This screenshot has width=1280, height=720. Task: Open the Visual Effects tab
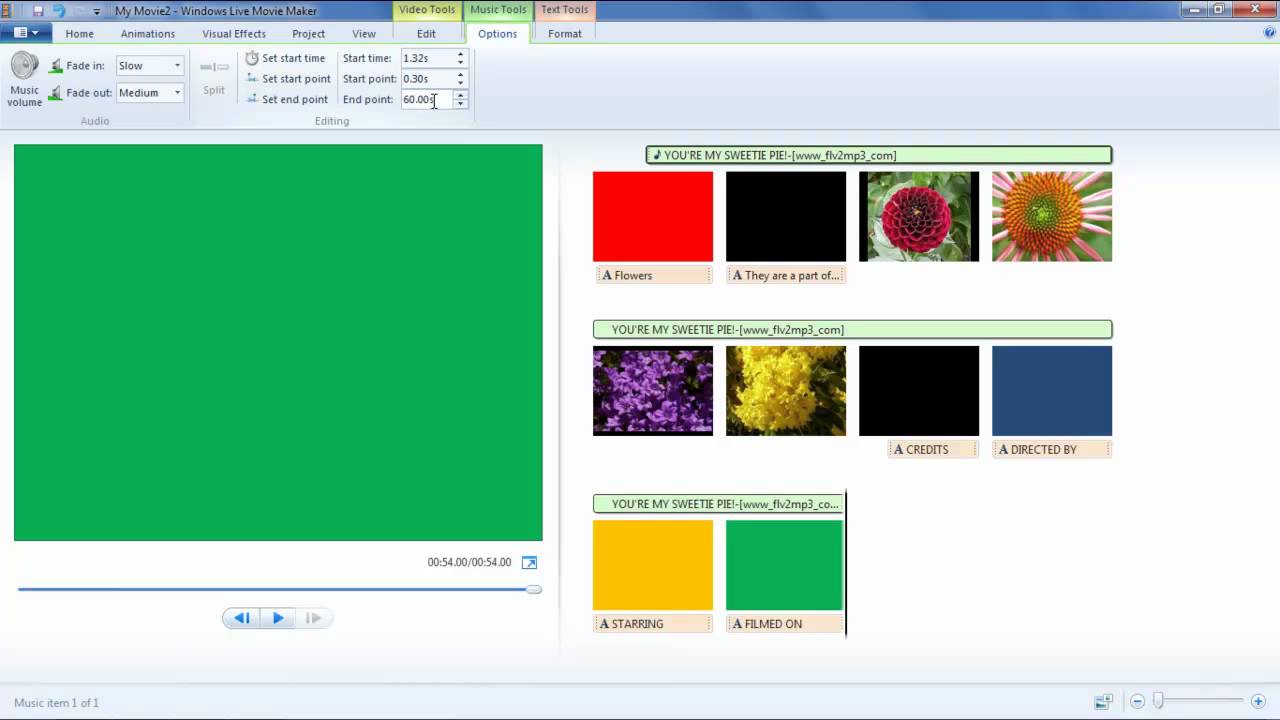[234, 34]
